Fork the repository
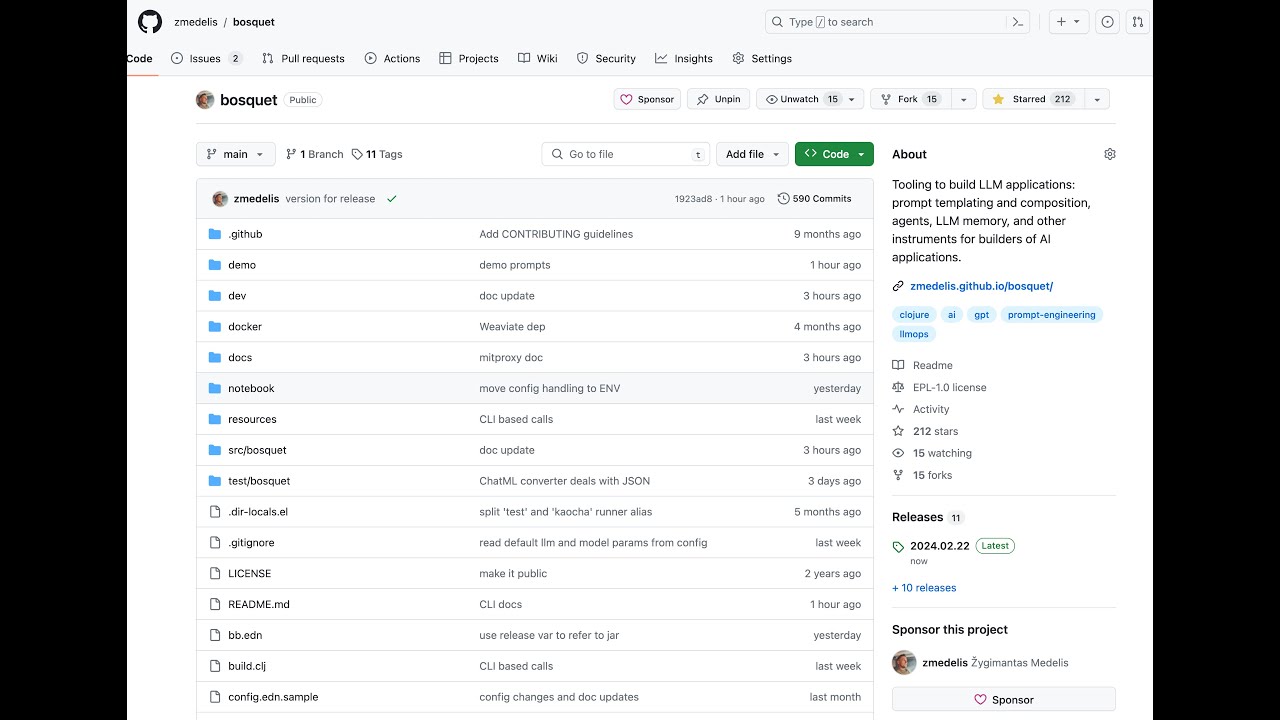 click(910, 99)
